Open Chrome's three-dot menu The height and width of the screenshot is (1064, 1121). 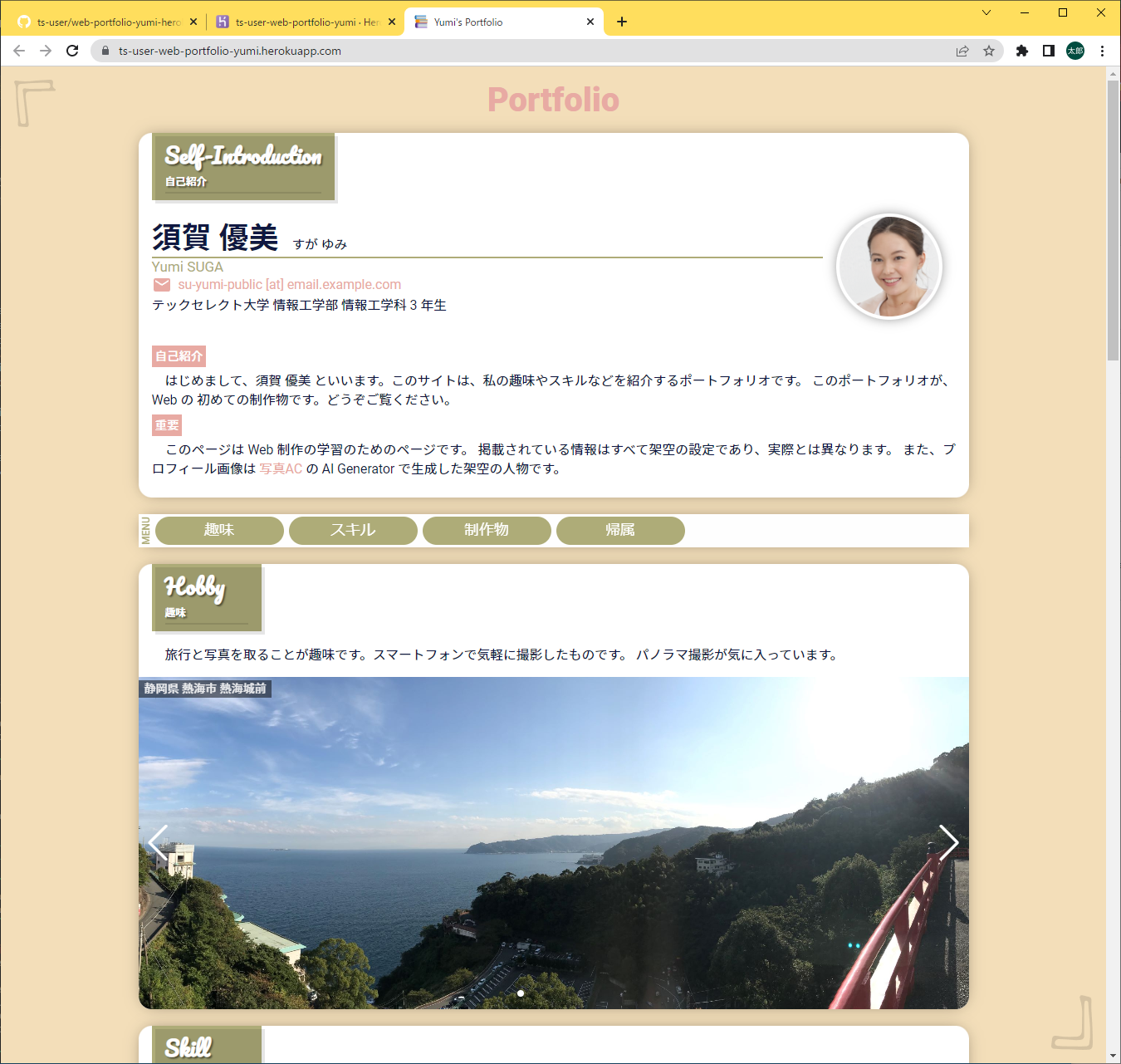point(1102,51)
